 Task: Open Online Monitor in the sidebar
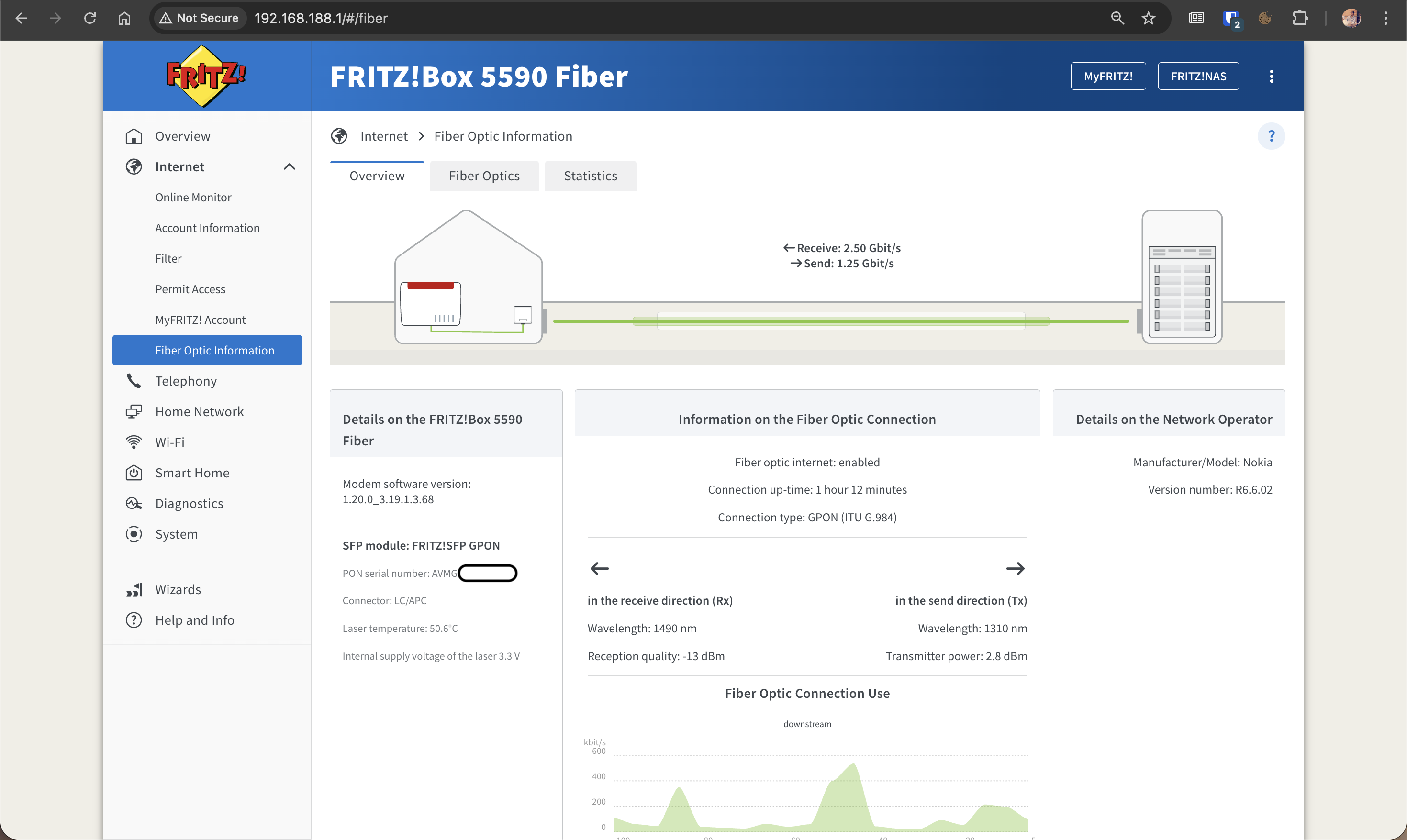click(193, 197)
